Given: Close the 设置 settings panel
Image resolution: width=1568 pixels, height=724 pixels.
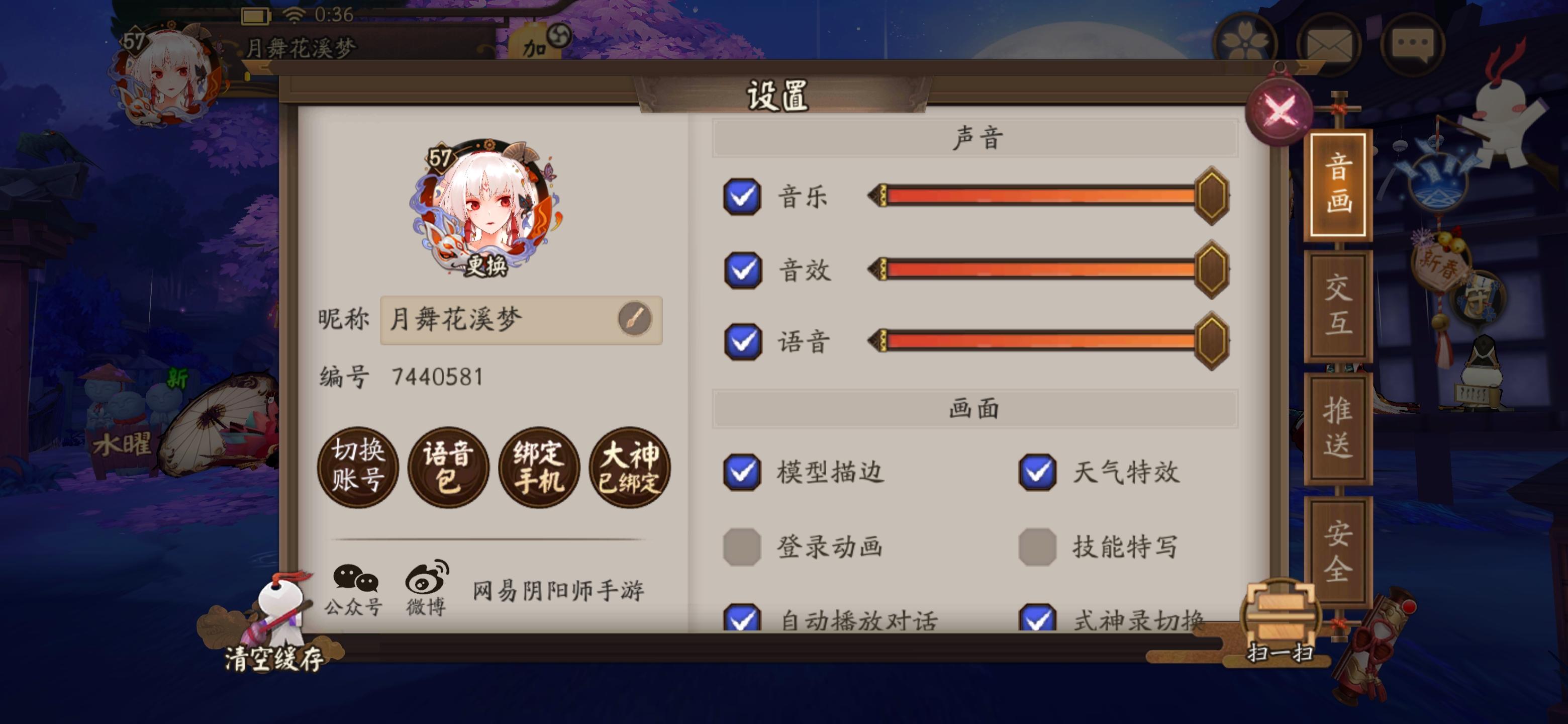Looking at the screenshot, I should click(1280, 111).
